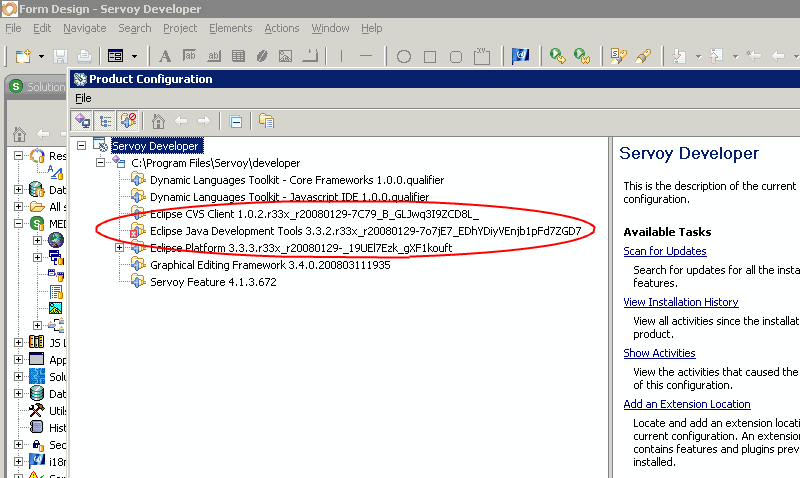The width and height of the screenshot is (800, 478).
Task: Collapse the Servoy Developer root node
Action: click(82, 146)
